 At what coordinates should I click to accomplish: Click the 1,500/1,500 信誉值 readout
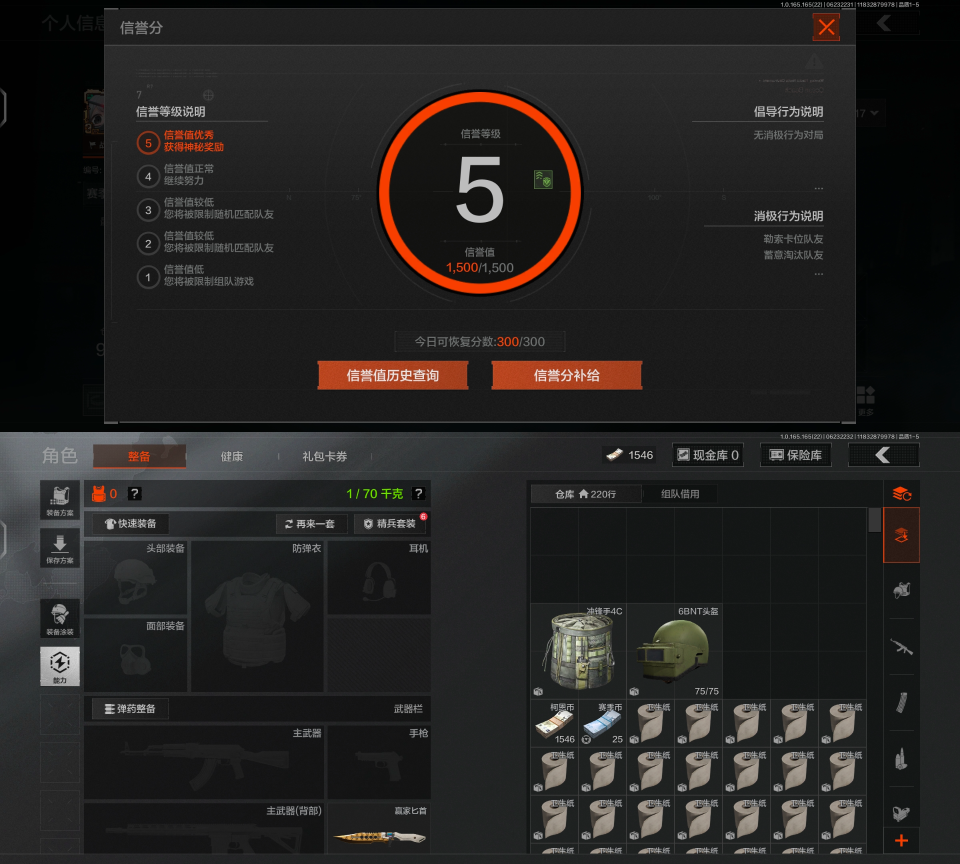479,268
